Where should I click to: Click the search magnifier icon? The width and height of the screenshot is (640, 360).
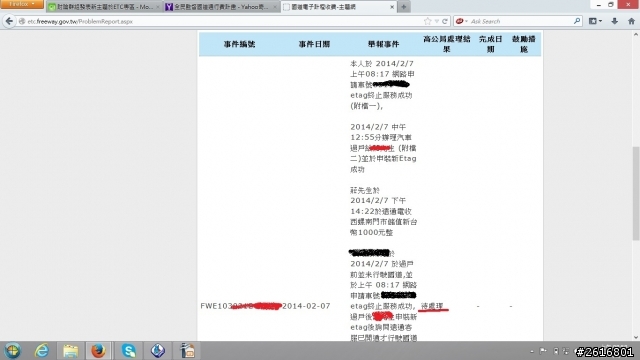(x=577, y=21)
